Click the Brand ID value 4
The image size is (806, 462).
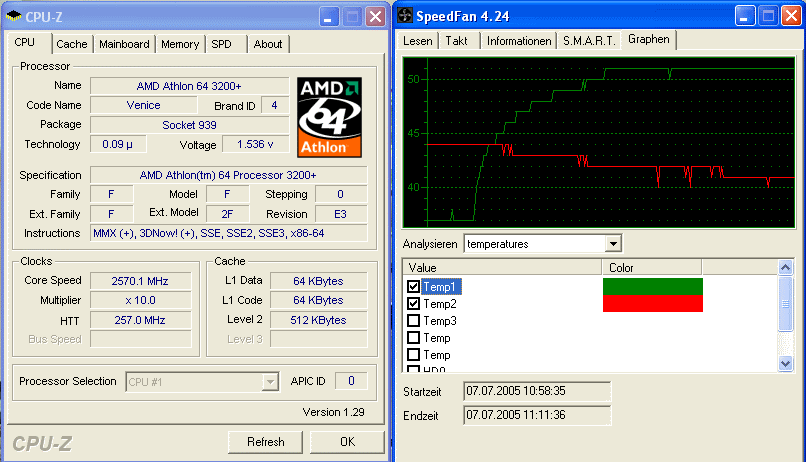click(x=274, y=105)
